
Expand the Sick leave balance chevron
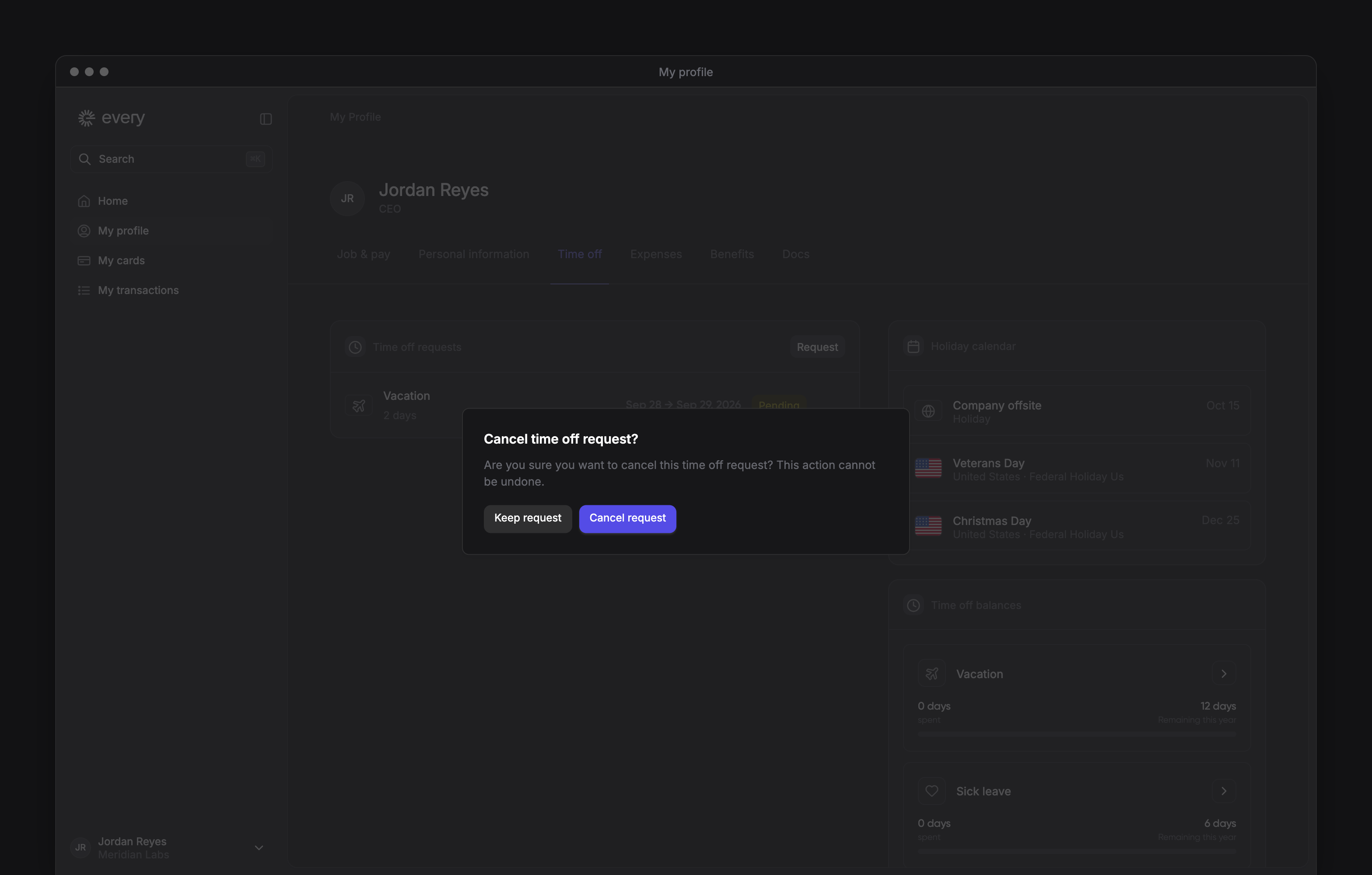pos(1224,791)
